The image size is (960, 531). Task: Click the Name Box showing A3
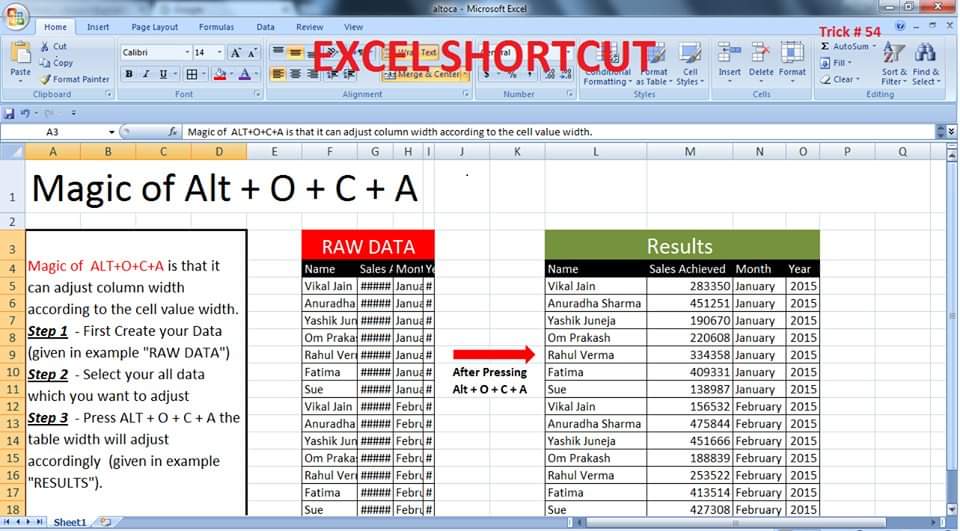54,132
